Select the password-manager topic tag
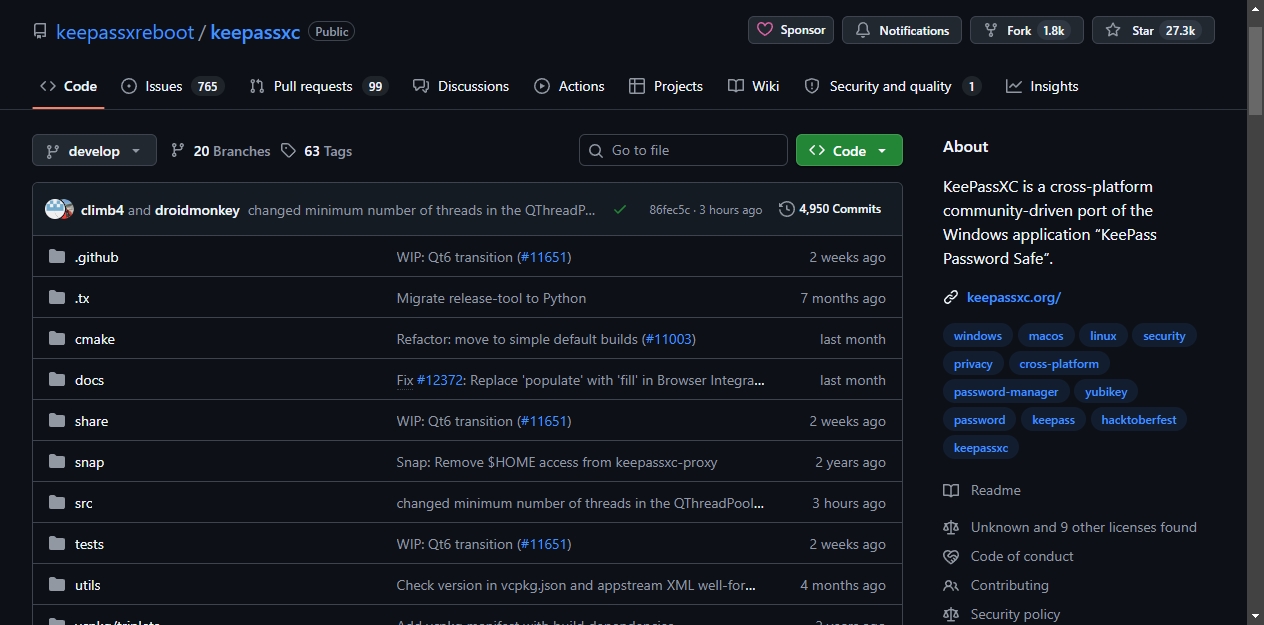 (1006, 392)
